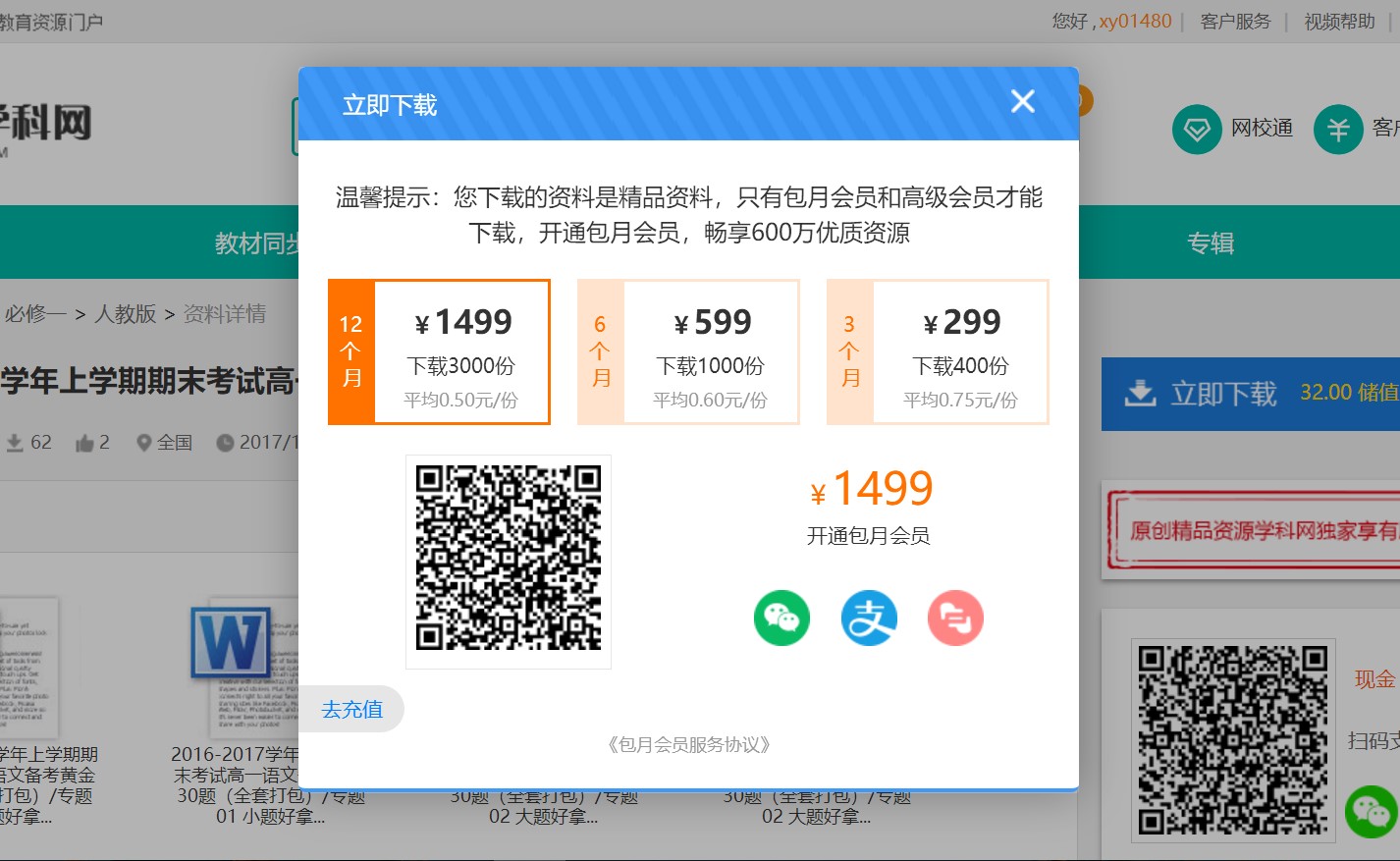Image resolution: width=1400 pixels, height=861 pixels.
Task: Click the location pin icon beside 全国
Action: coord(144,444)
